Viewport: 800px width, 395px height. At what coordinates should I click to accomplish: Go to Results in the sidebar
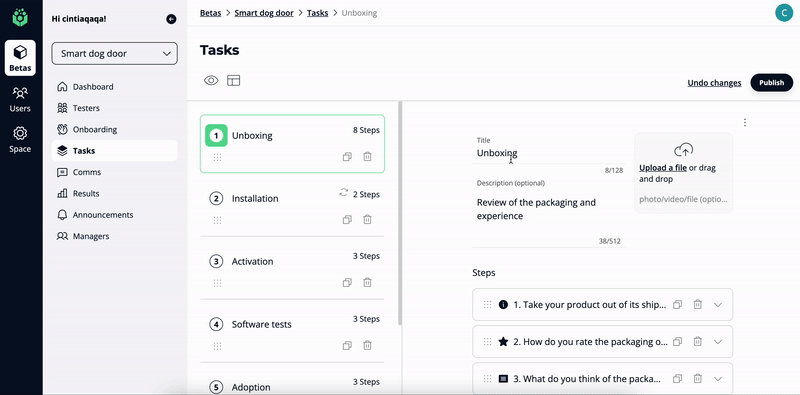[x=115, y=193]
